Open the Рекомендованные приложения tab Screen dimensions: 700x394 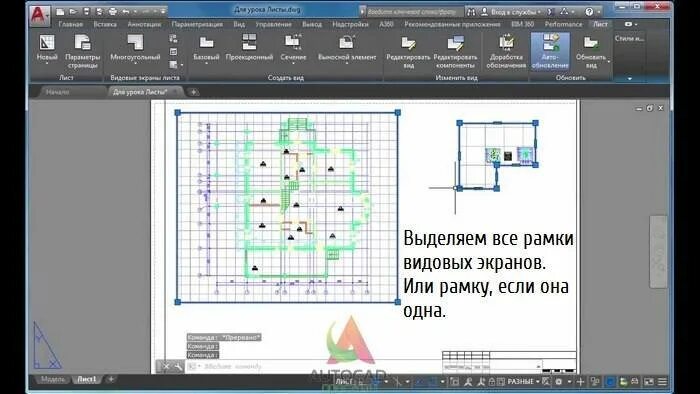point(452,24)
